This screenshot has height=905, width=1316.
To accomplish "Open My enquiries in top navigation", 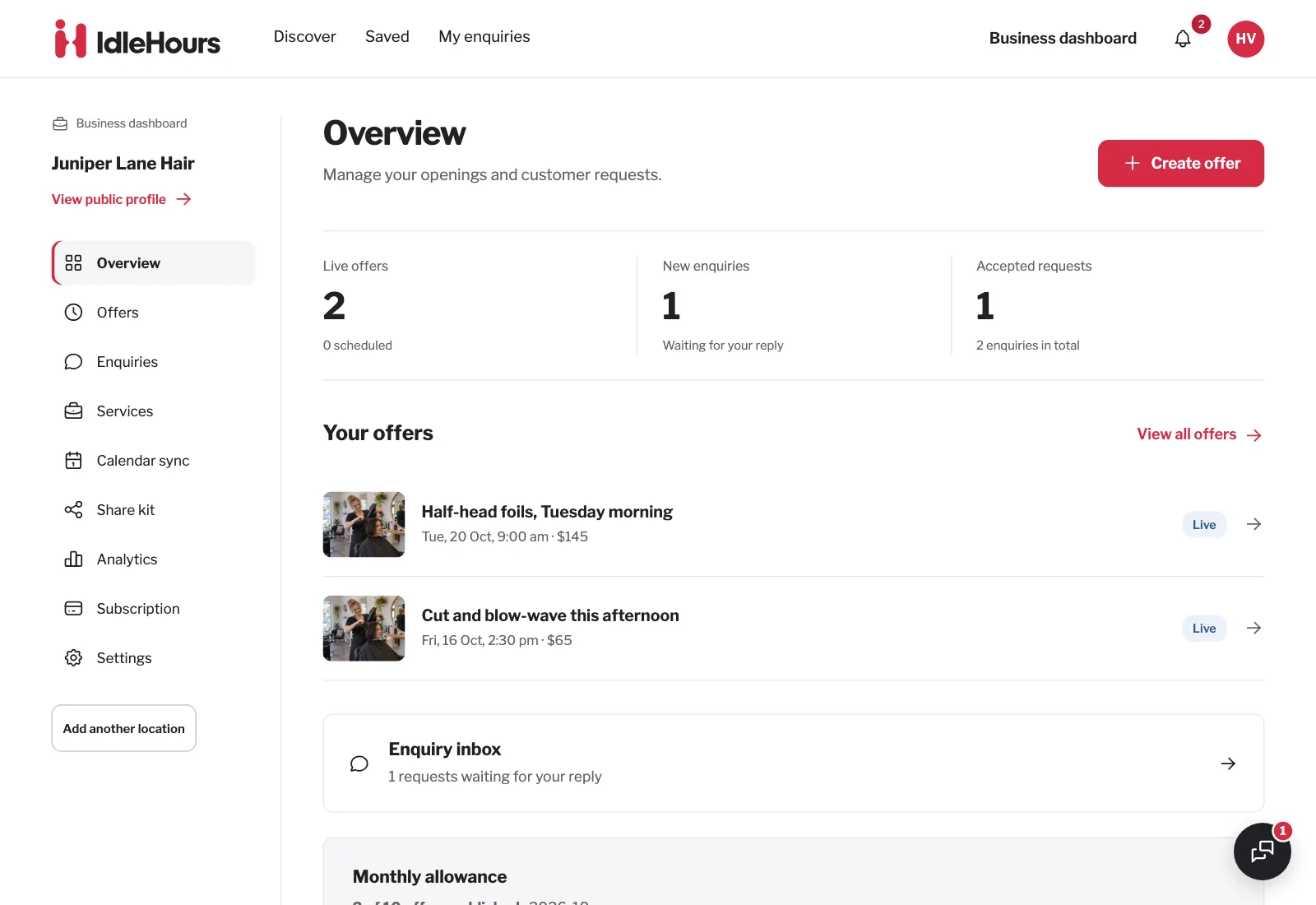I will (x=484, y=37).
